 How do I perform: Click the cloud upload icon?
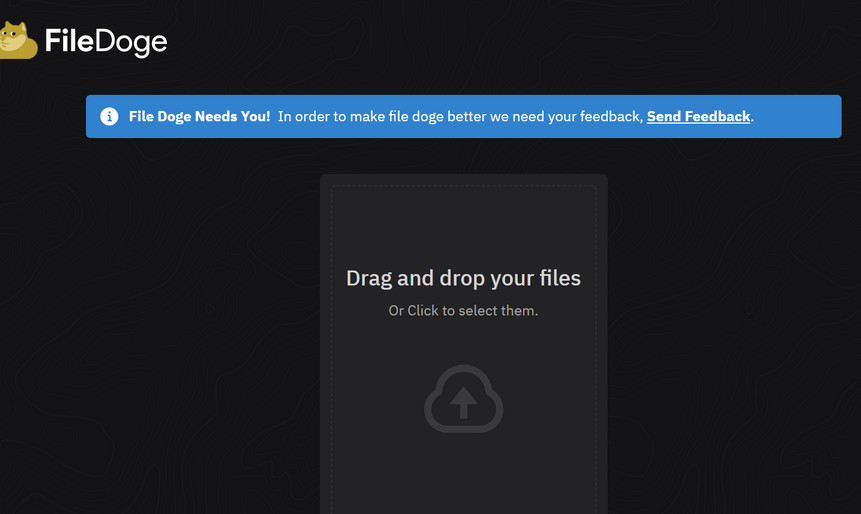pyautogui.click(x=463, y=399)
